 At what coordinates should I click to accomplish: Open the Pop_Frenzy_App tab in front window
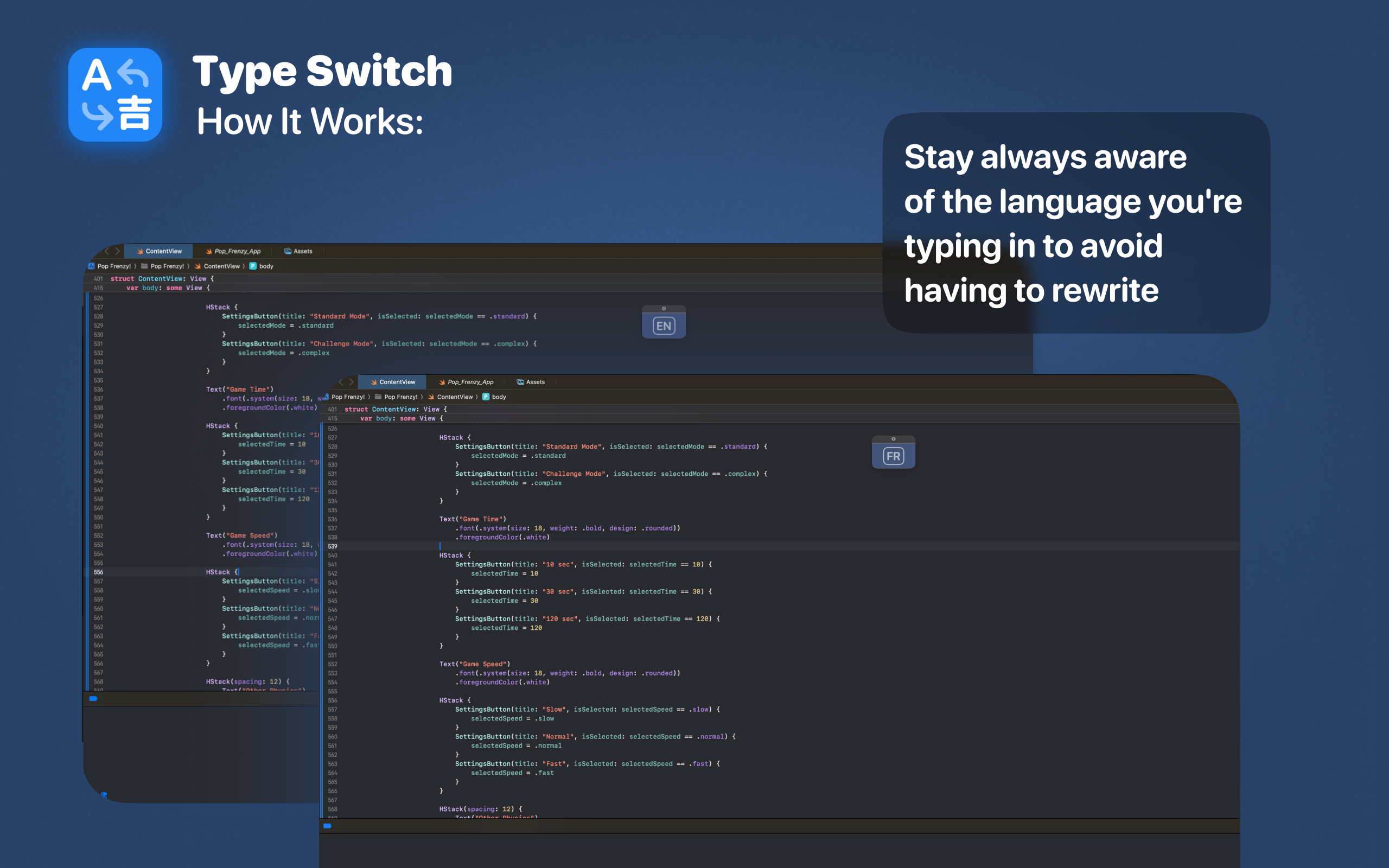coord(466,382)
